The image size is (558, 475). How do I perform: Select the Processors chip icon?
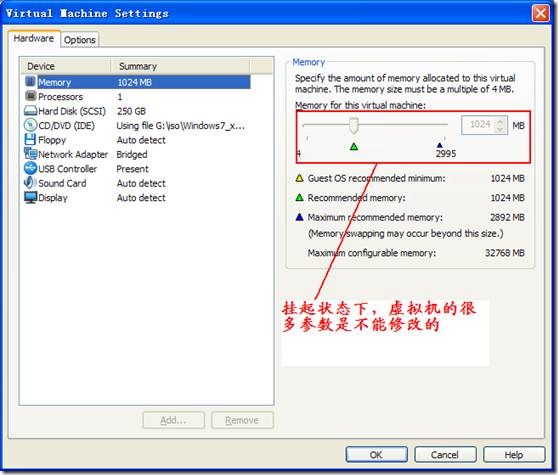[31, 96]
